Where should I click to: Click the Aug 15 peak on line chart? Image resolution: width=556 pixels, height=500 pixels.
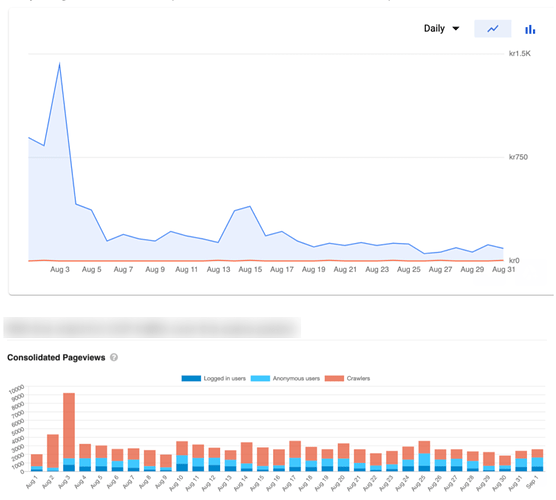point(250,206)
